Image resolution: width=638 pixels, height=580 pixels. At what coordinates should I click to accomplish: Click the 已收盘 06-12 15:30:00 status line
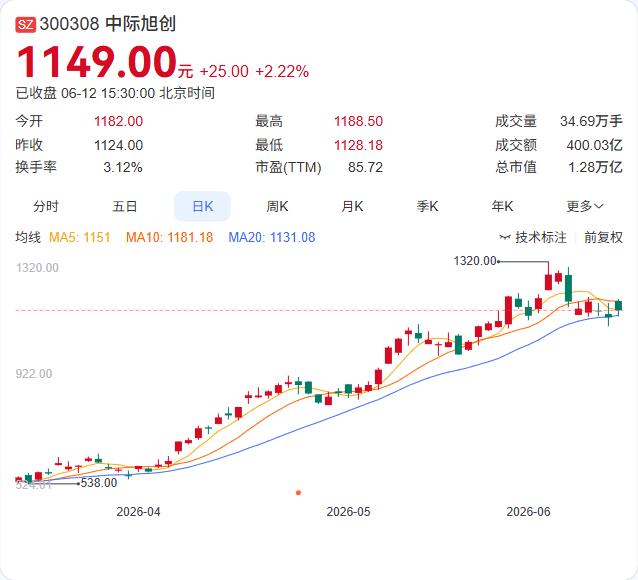coord(115,93)
